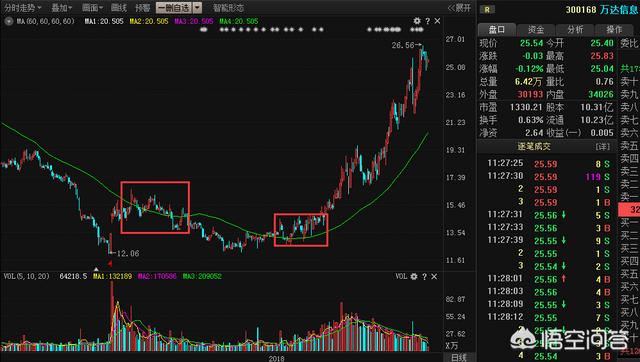Click the VOL MA1:132189 value
Image resolution: width=640 pixels, height=362 pixels.
(x=113, y=276)
